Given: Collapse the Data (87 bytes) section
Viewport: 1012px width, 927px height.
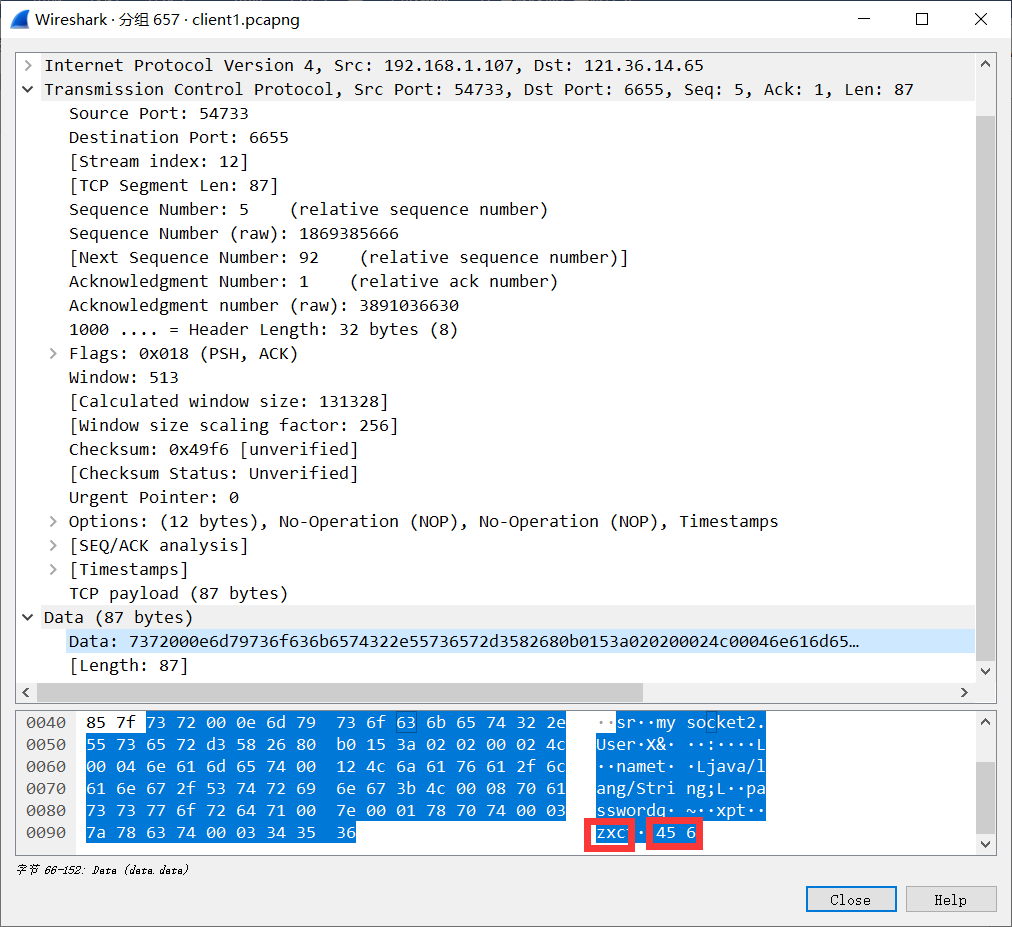Looking at the screenshot, I should coord(28,618).
